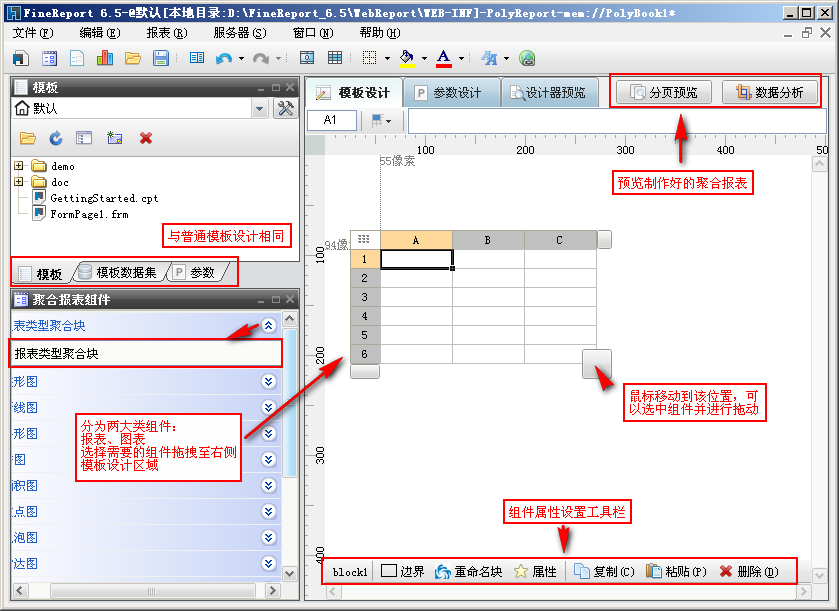
Task: Click the fill color paint bucket
Action: (407, 58)
